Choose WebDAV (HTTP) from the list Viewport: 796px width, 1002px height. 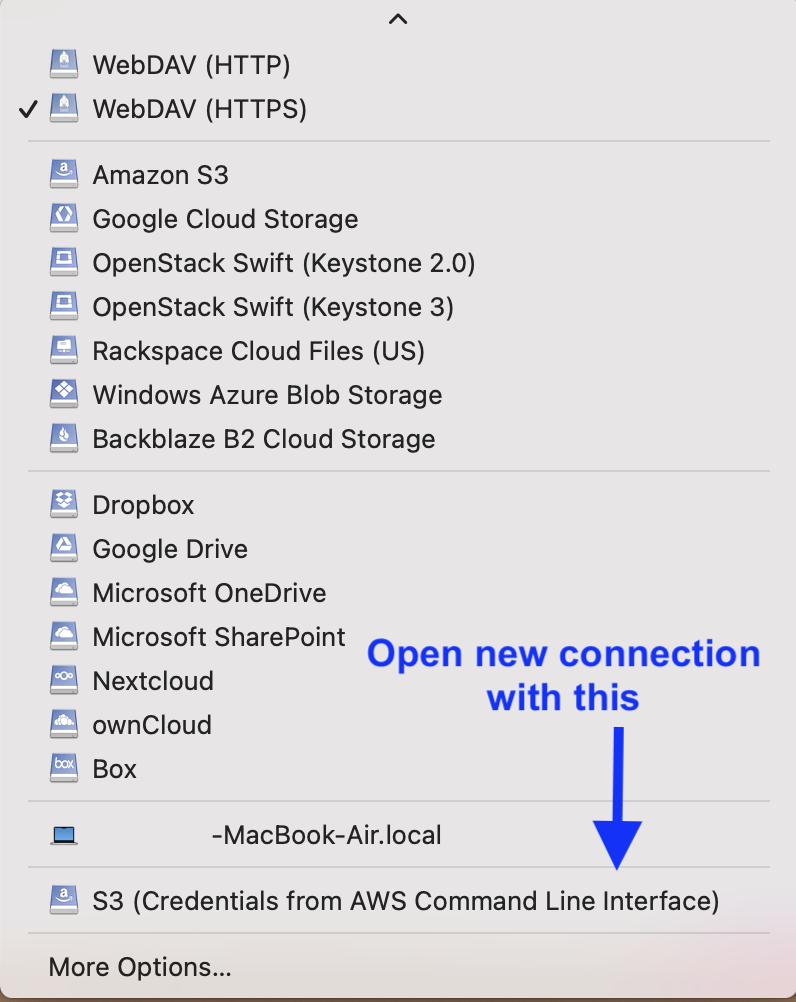(191, 65)
